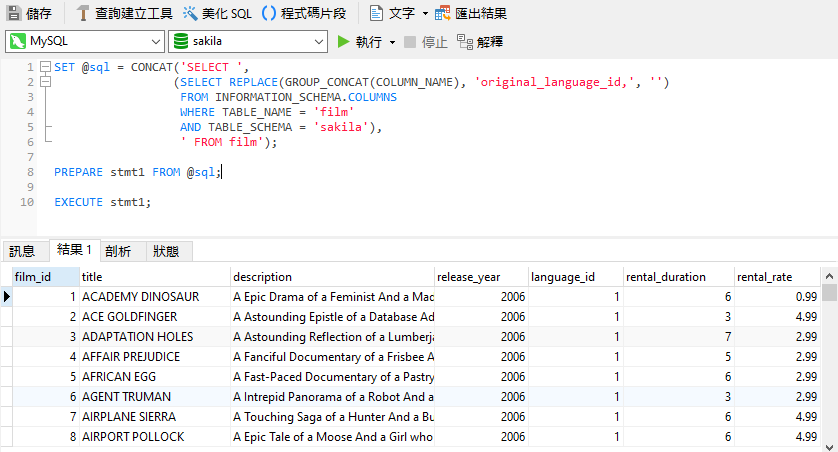Click the rental_duration 7 cell
The height and width of the screenshot is (452, 838).
679,337
